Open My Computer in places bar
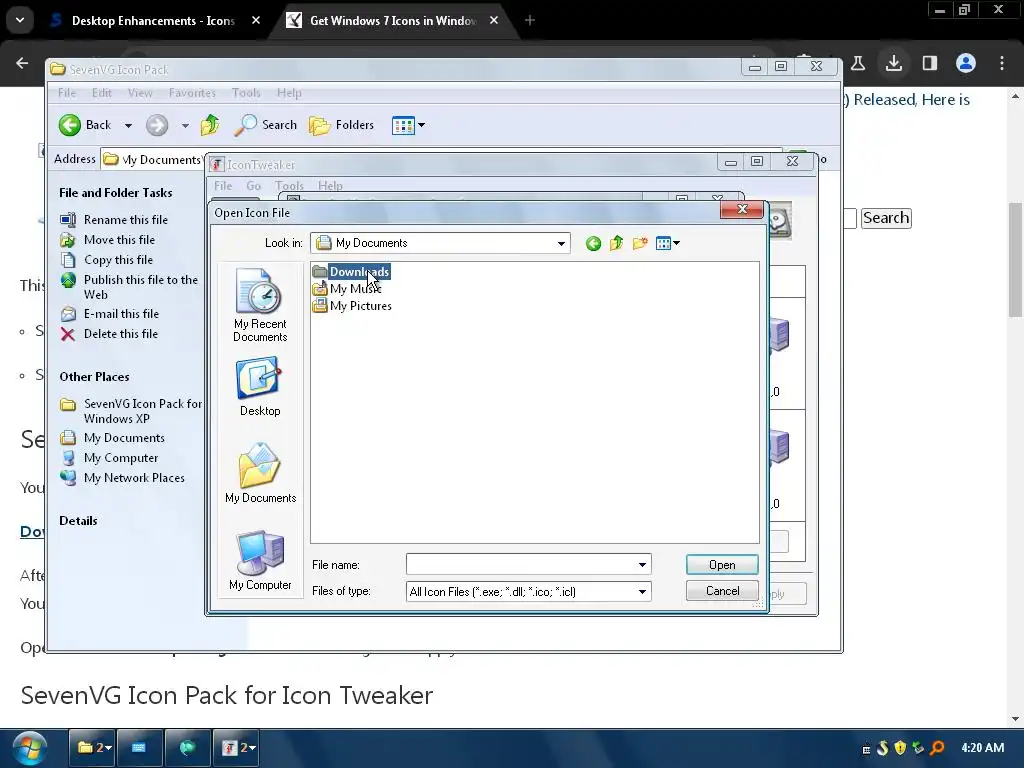 [x=260, y=560]
